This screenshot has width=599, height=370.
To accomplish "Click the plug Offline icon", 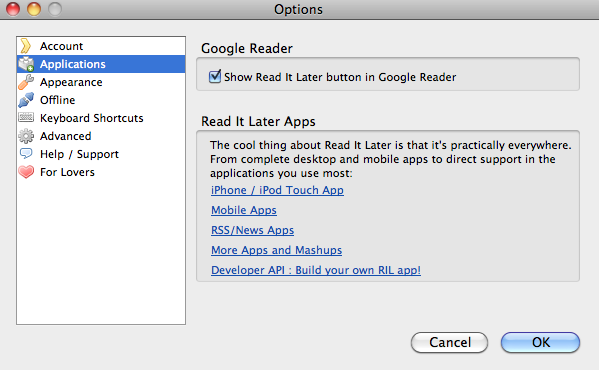I will click(26, 100).
